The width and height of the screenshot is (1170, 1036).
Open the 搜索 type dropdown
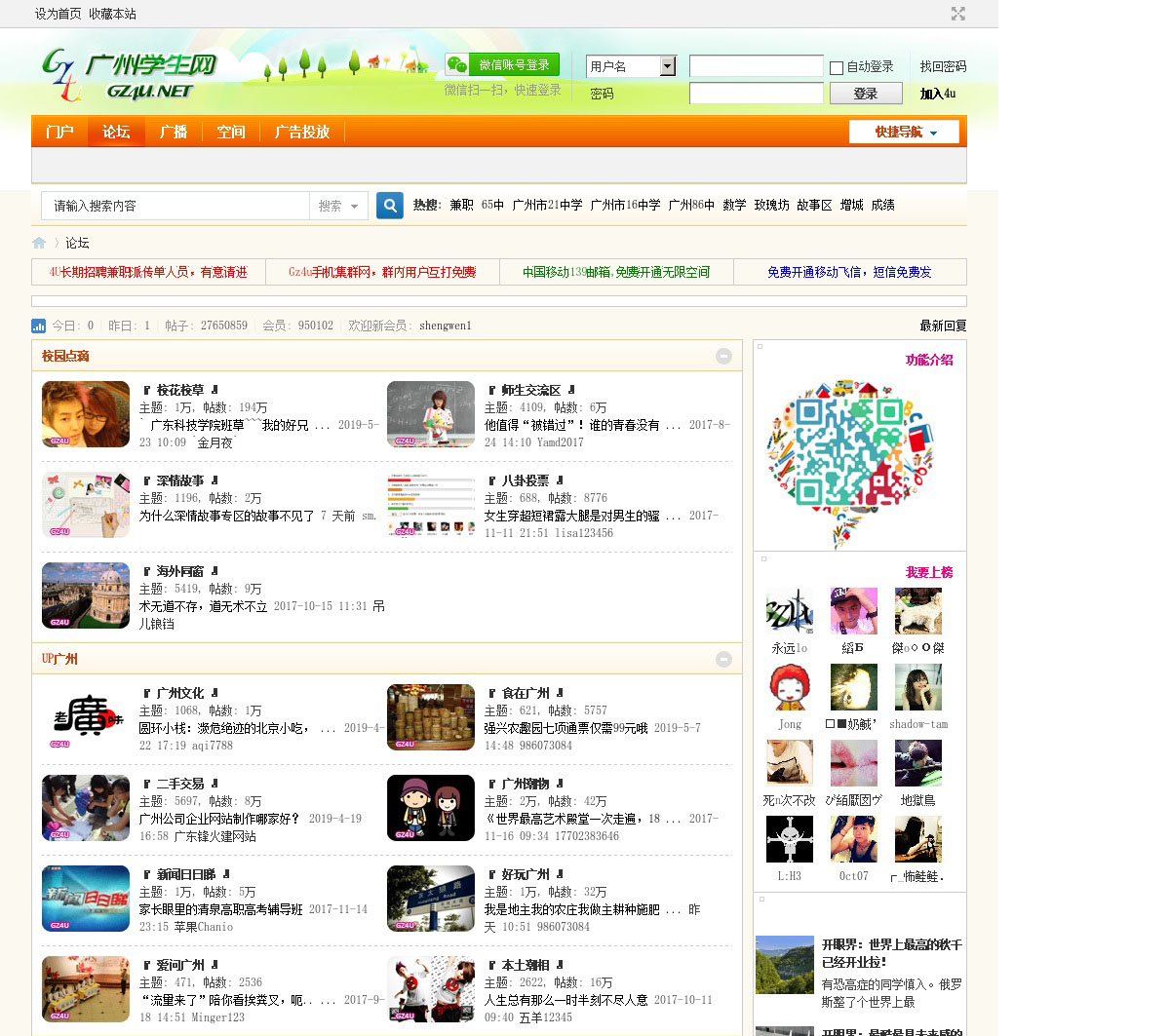tap(339, 206)
